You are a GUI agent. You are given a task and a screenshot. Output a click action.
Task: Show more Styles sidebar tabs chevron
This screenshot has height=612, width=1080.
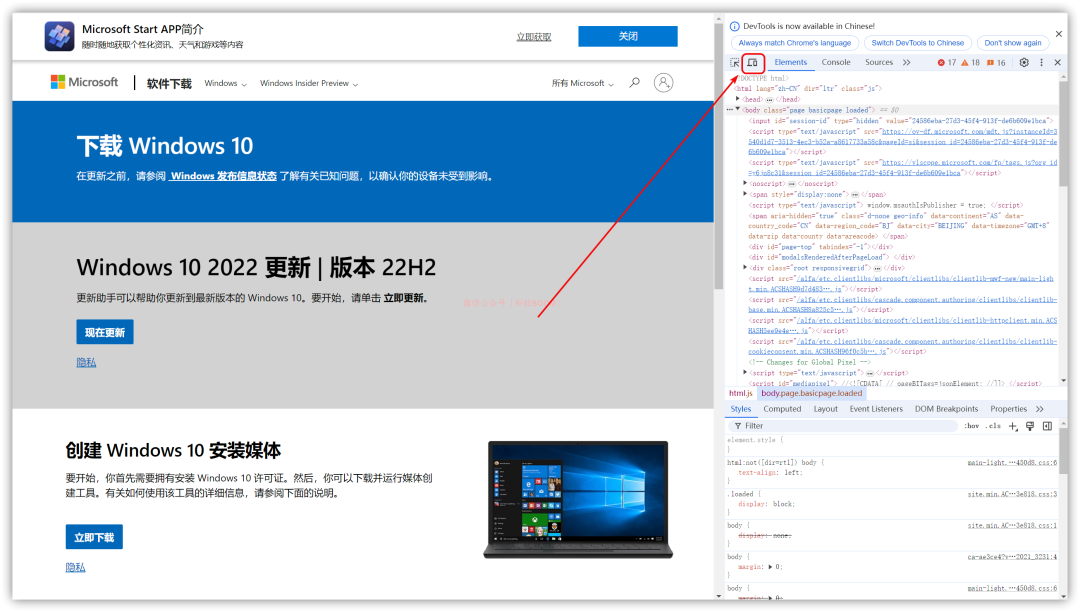(1039, 409)
